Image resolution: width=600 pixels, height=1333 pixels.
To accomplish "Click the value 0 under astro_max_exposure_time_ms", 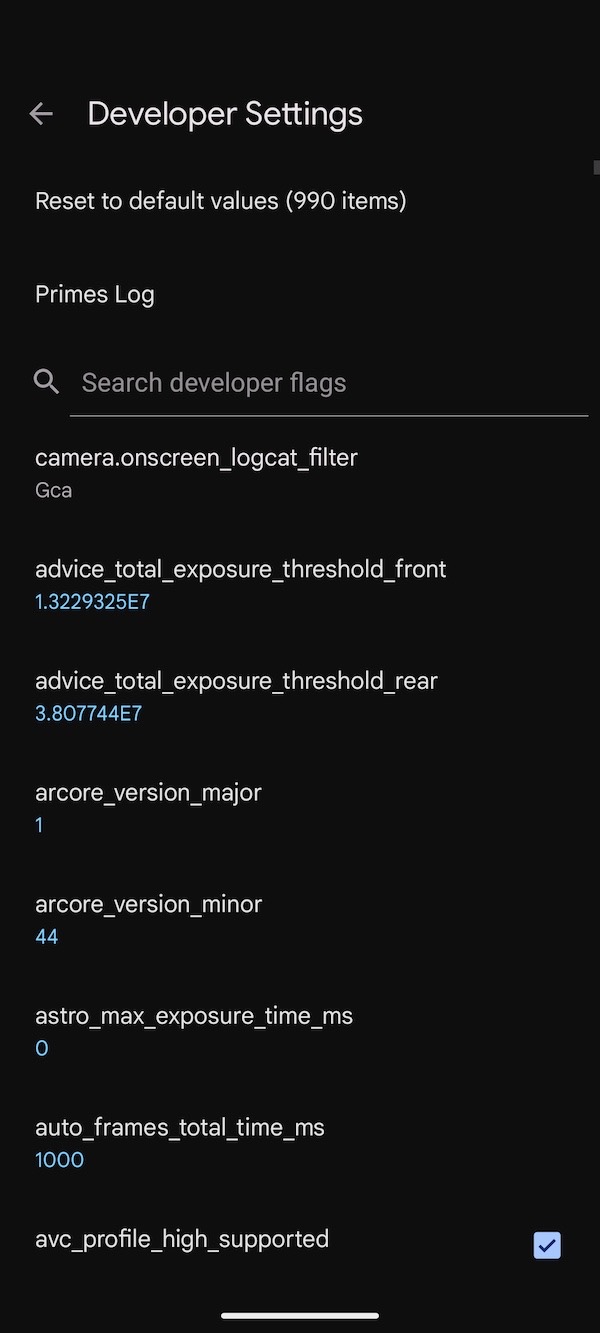I will tap(41, 1047).
